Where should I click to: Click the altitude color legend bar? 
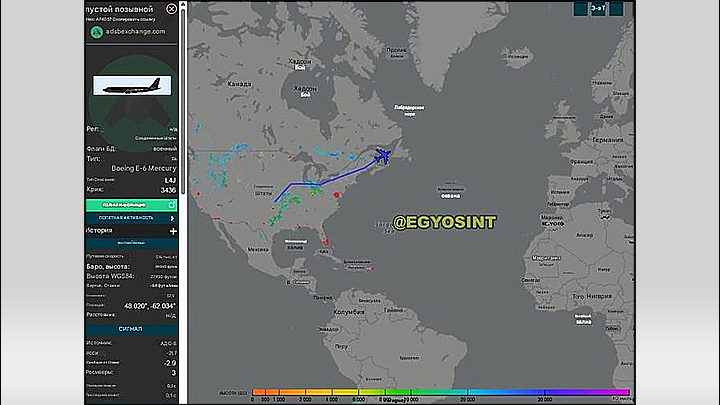coord(440,392)
